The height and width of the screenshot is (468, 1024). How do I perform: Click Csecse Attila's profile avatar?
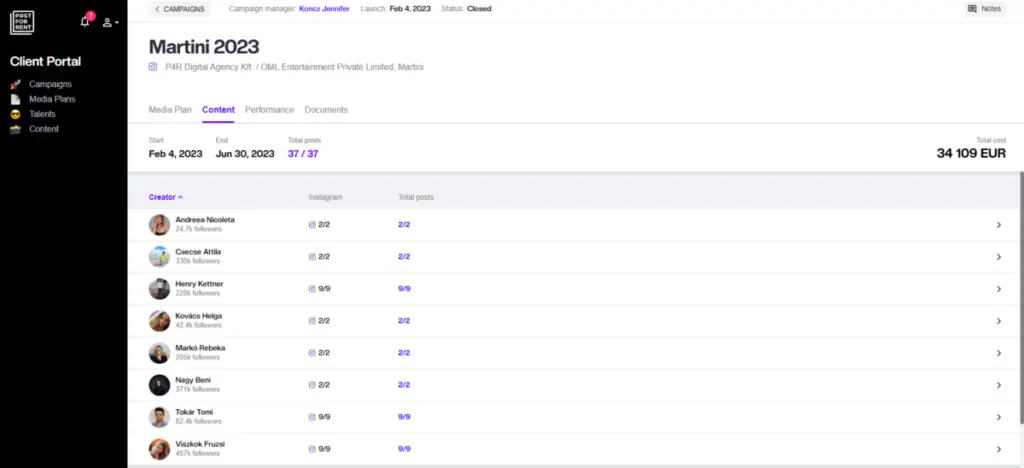coord(159,257)
